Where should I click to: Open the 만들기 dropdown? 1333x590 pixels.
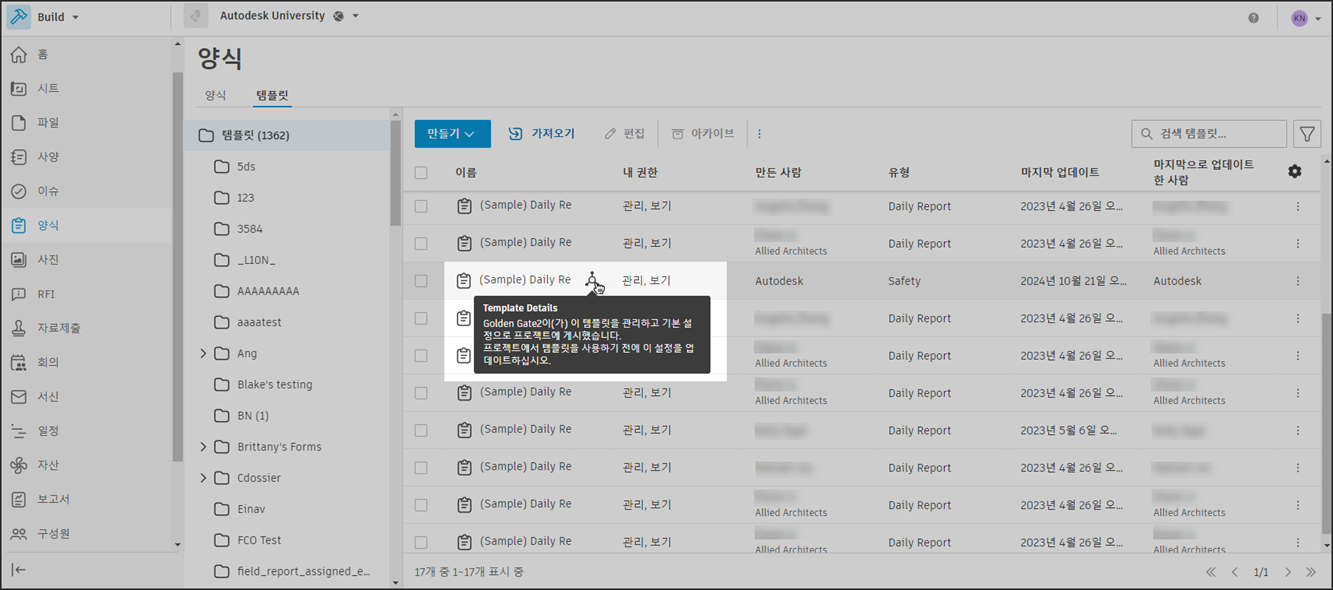point(452,133)
